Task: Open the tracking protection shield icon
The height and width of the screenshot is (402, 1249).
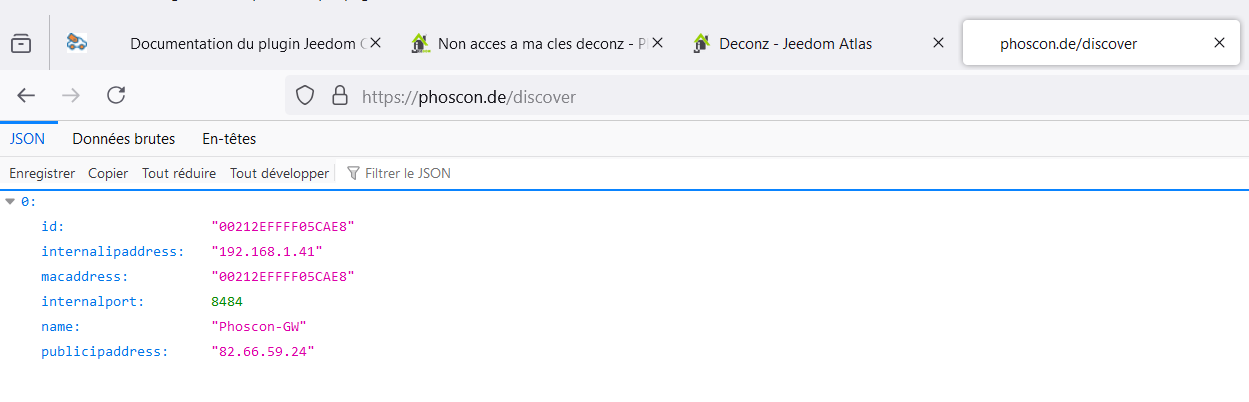Action: (x=306, y=96)
